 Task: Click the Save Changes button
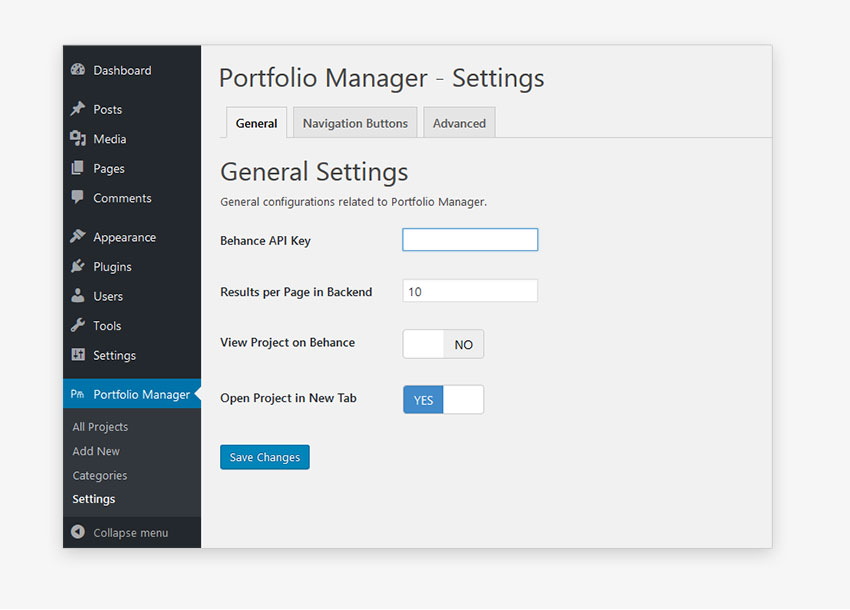(x=265, y=457)
